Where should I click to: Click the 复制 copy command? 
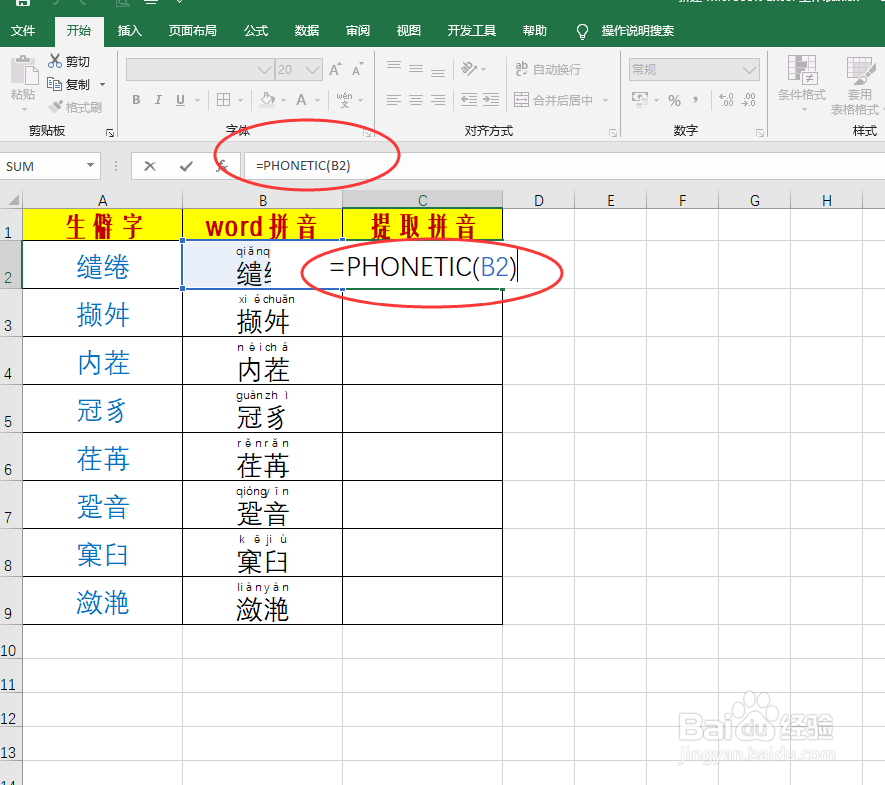78,84
